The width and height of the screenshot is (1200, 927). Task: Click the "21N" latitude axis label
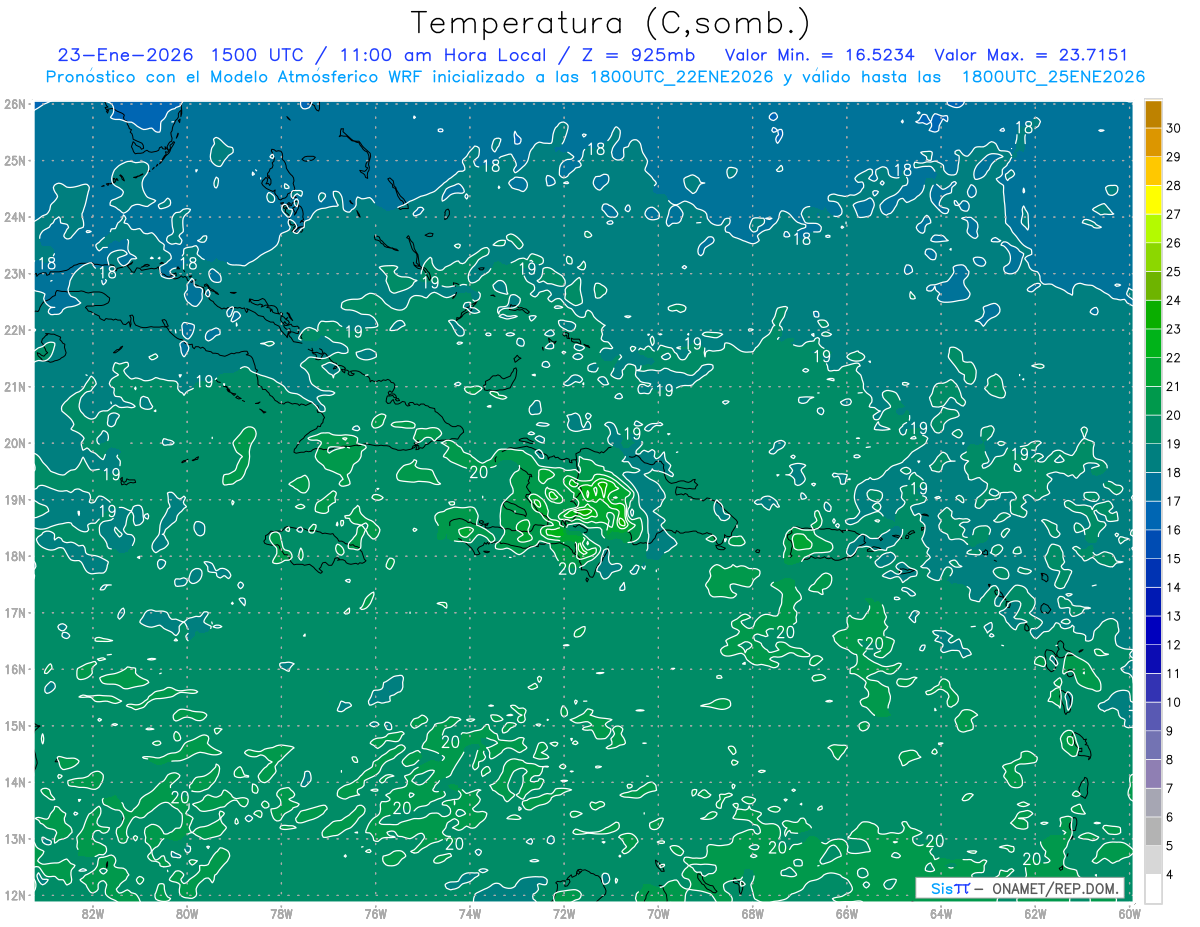click(14, 386)
